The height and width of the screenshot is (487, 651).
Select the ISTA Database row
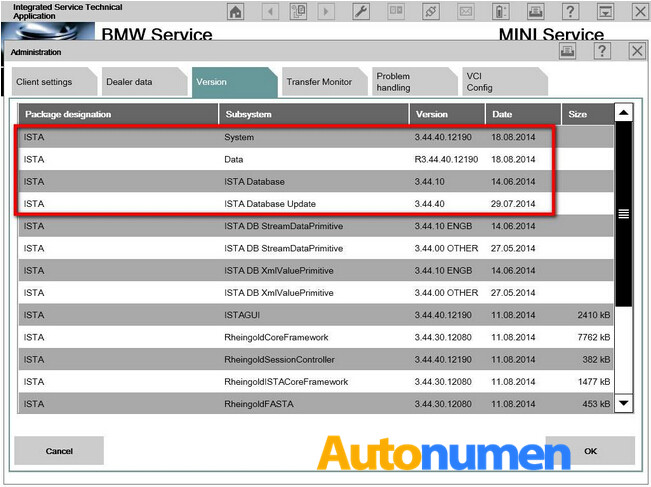316,181
